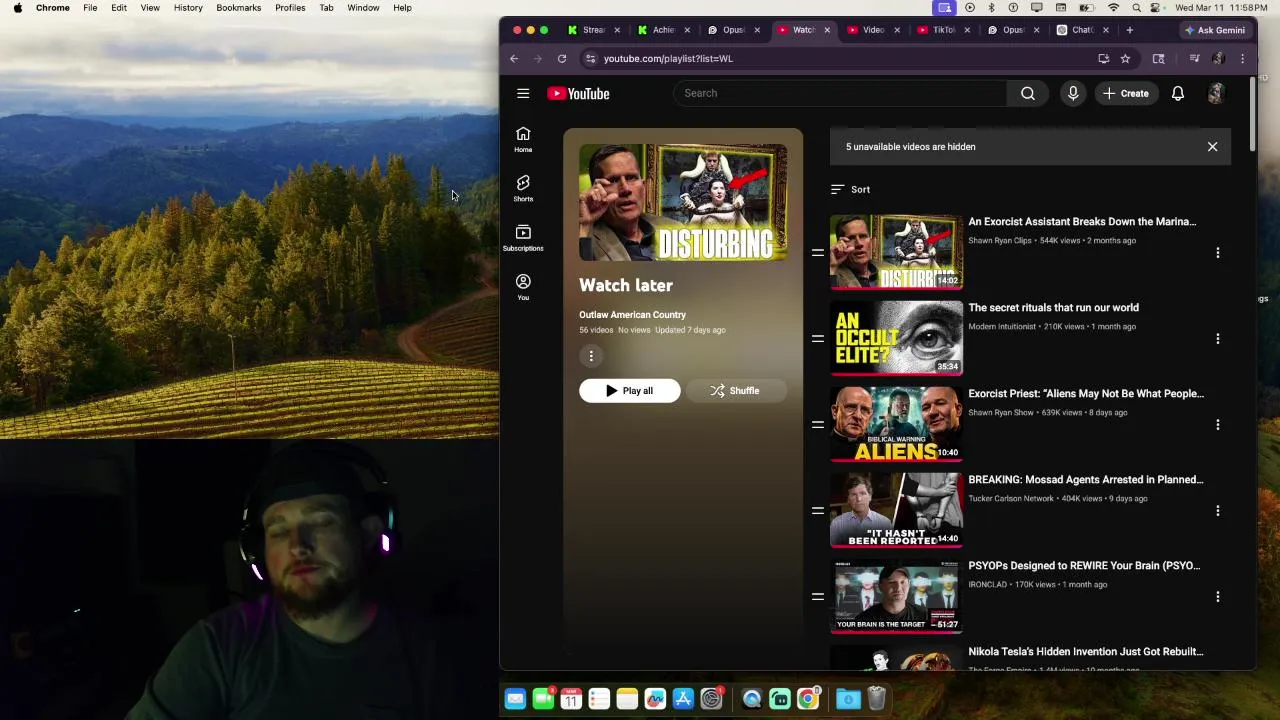Open Sort dropdown for playlist

tap(851, 189)
